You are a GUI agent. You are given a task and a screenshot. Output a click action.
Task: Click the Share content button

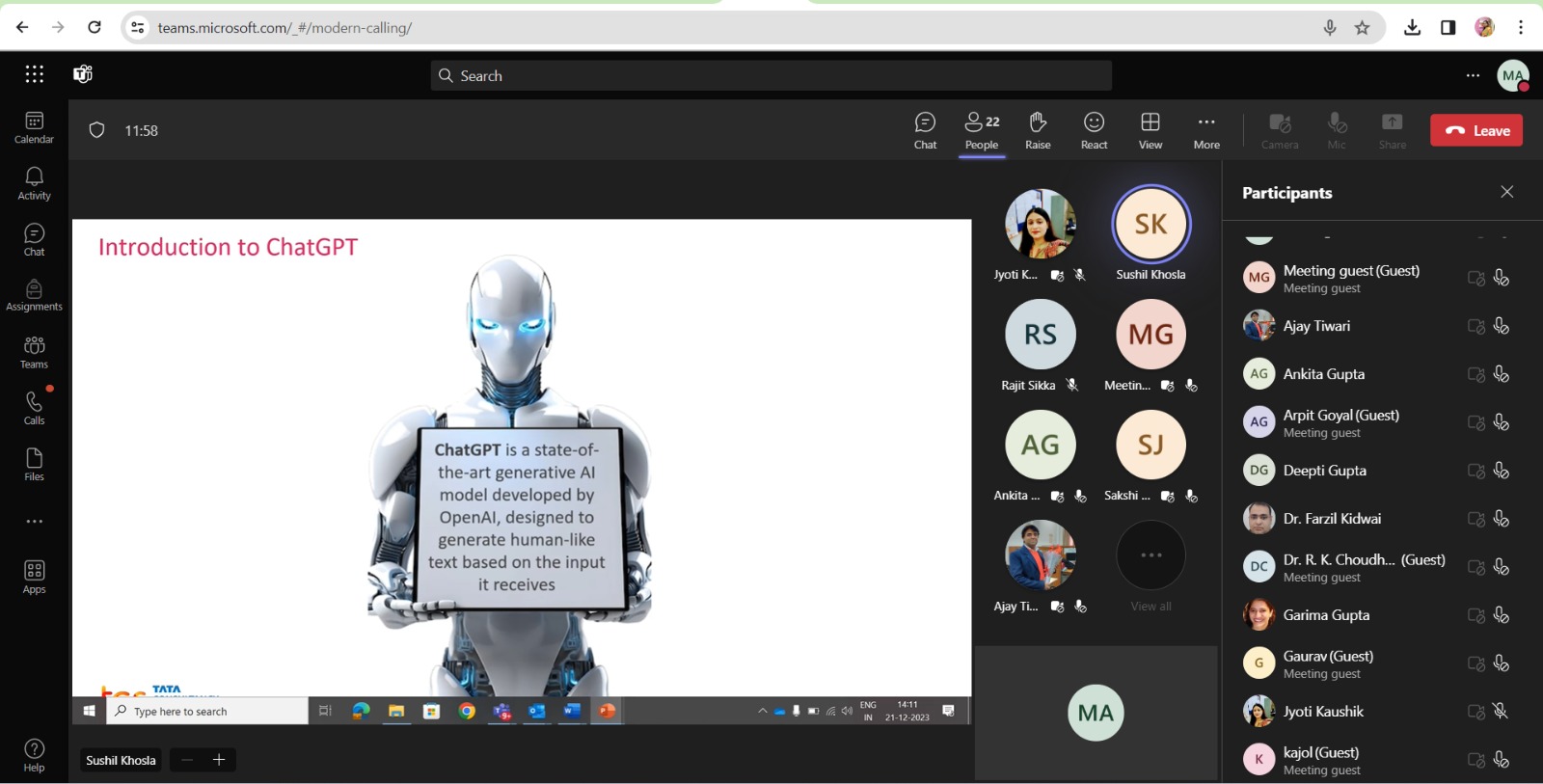[x=1393, y=131]
